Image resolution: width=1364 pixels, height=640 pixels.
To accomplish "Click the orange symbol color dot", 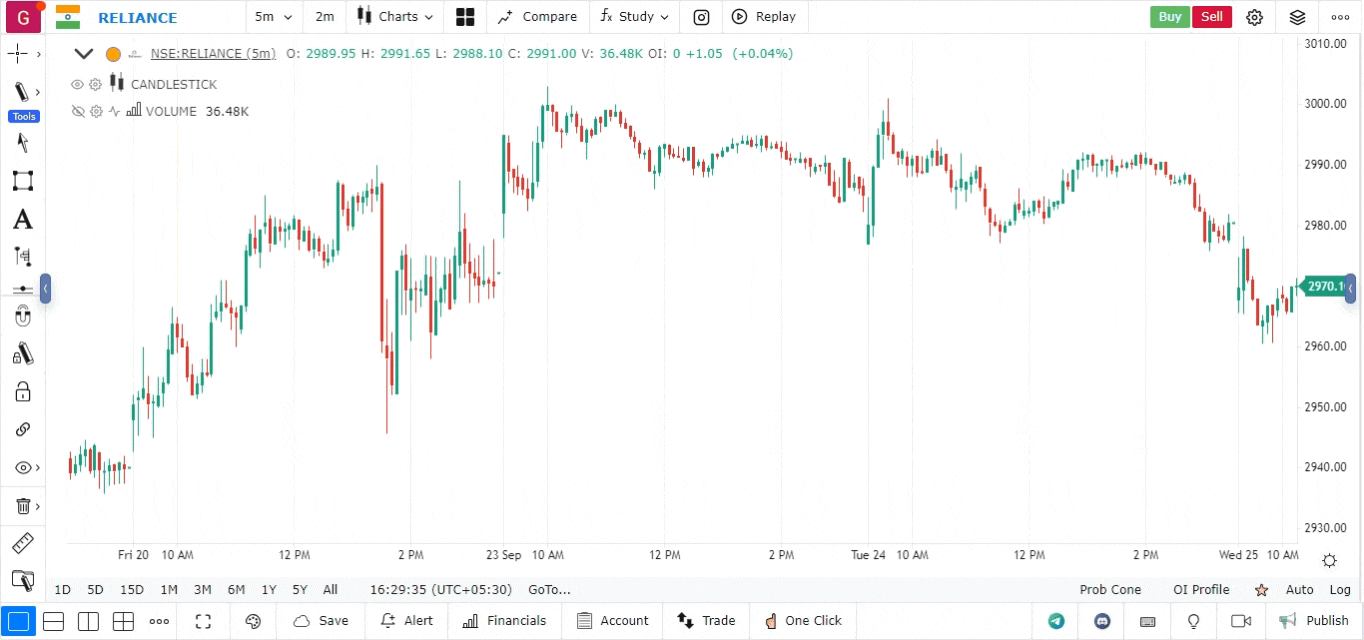I will click(113, 54).
